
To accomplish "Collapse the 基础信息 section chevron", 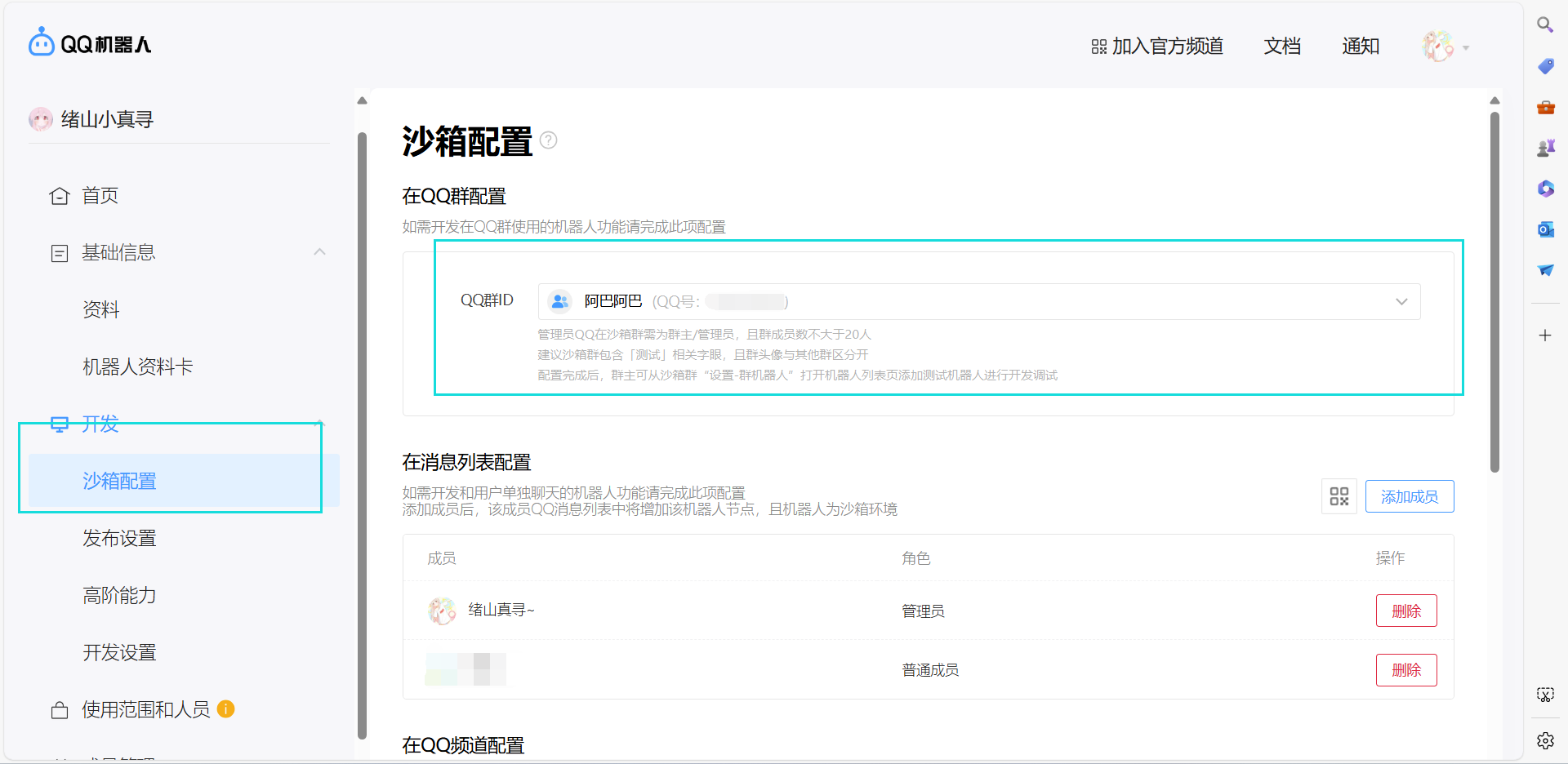I will [319, 252].
